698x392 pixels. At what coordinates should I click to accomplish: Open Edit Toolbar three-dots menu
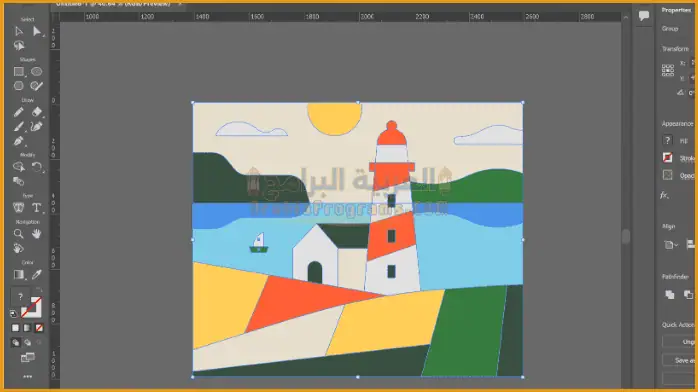pyautogui.click(x=28, y=376)
